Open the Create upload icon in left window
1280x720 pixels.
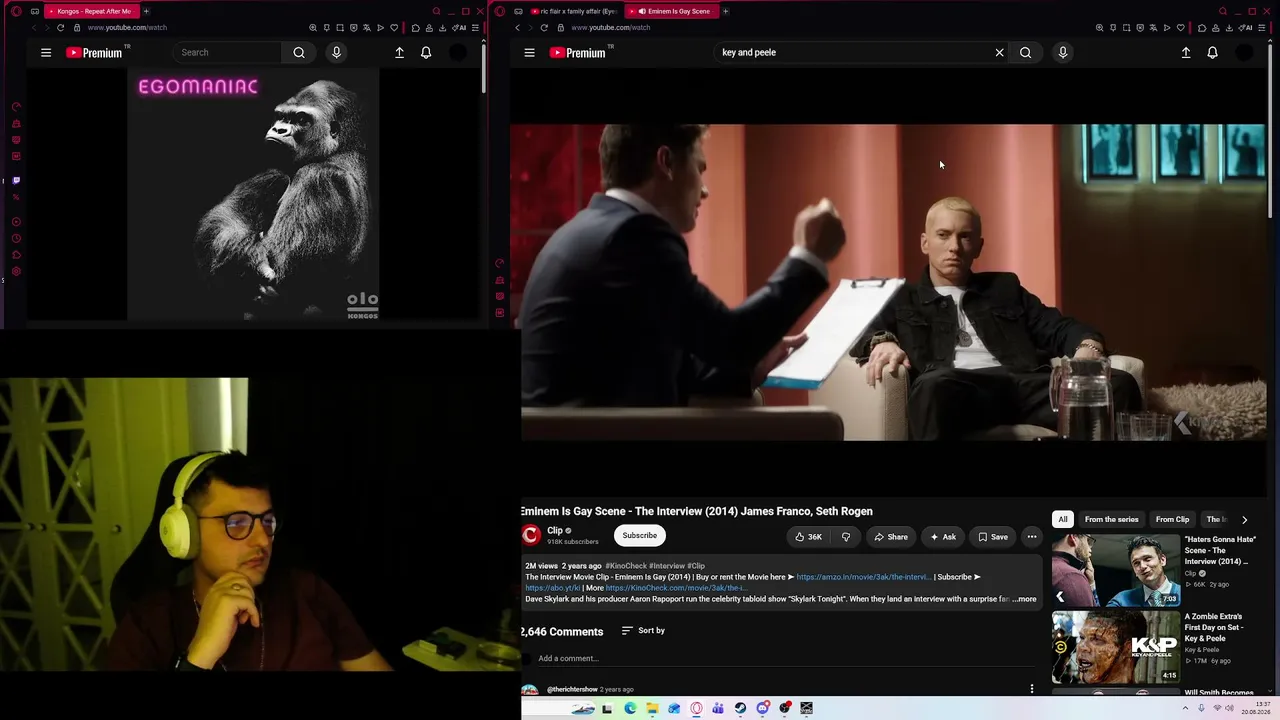click(399, 53)
